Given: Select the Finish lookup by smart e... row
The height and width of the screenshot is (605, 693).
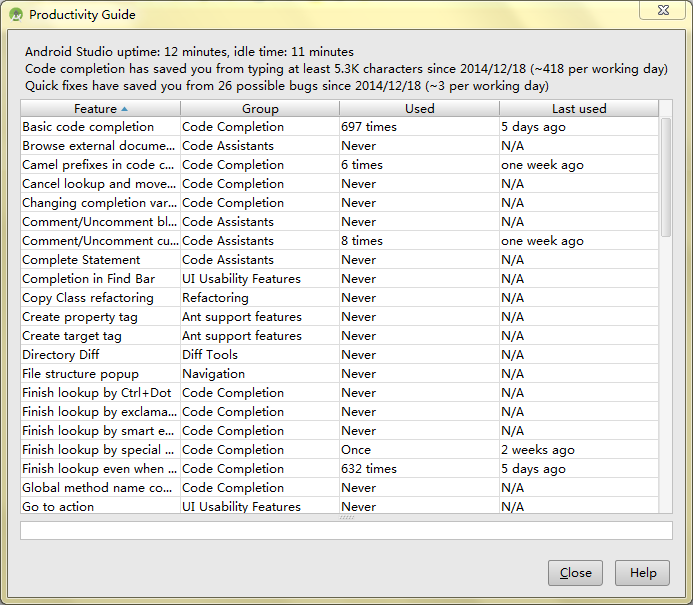Looking at the screenshot, I should [339, 431].
